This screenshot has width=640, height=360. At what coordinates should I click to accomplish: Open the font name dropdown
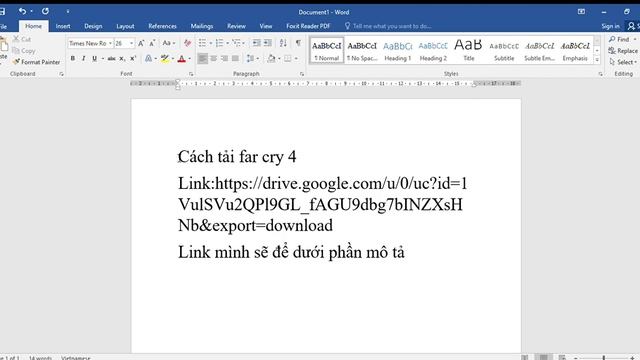110,43
